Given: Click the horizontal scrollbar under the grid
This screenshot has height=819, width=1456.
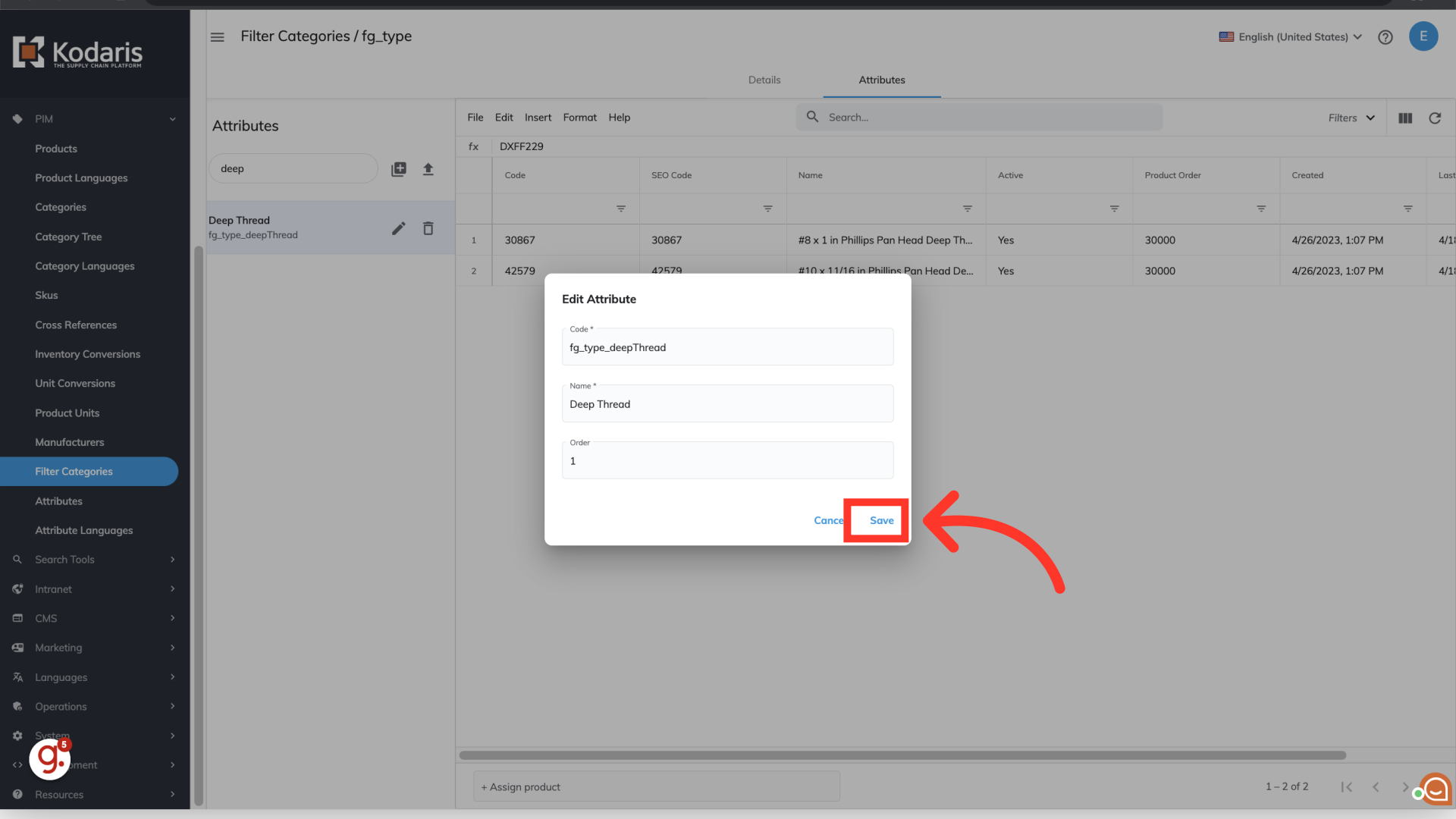Looking at the screenshot, I should tap(902, 755).
